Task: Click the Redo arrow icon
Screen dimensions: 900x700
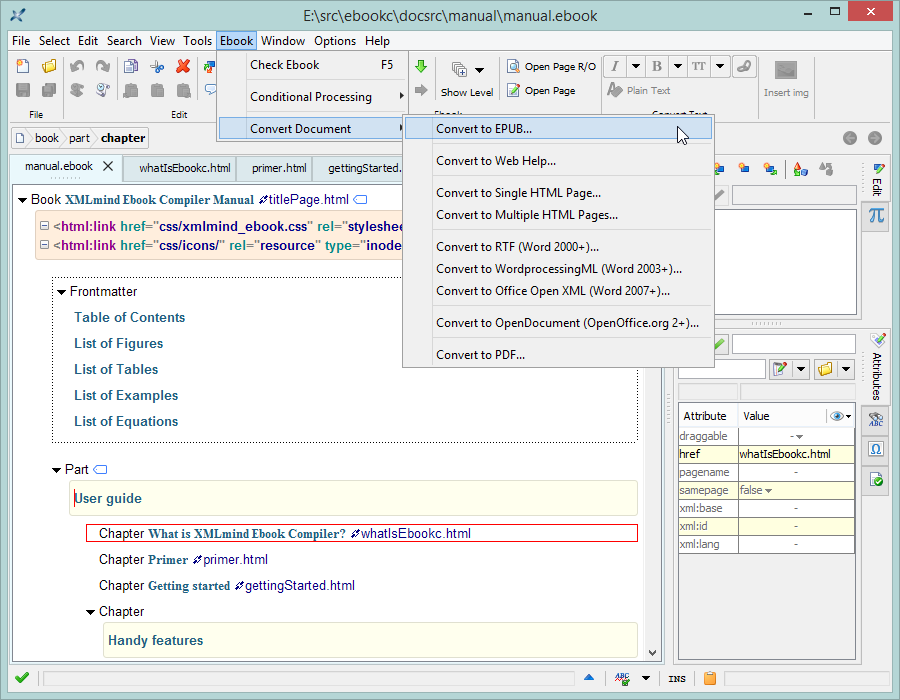Action: pos(103,66)
